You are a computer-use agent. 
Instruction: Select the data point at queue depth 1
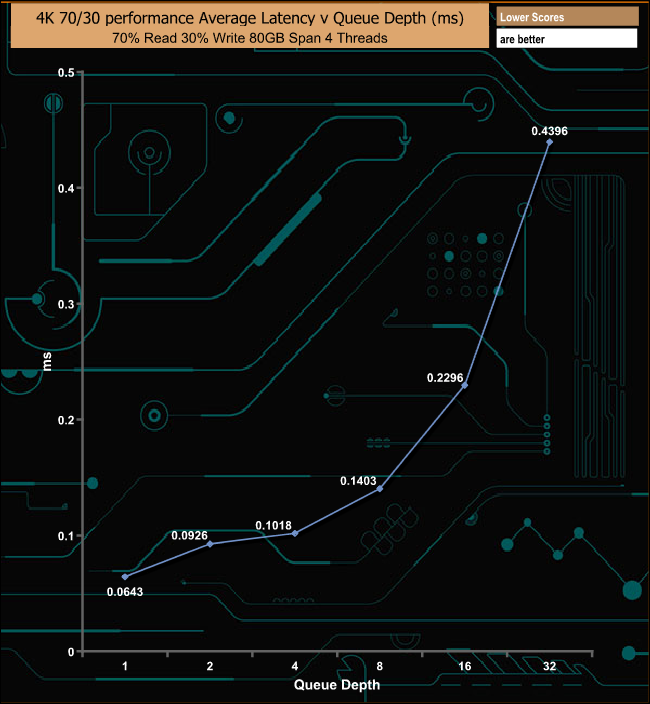tap(125, 577)
